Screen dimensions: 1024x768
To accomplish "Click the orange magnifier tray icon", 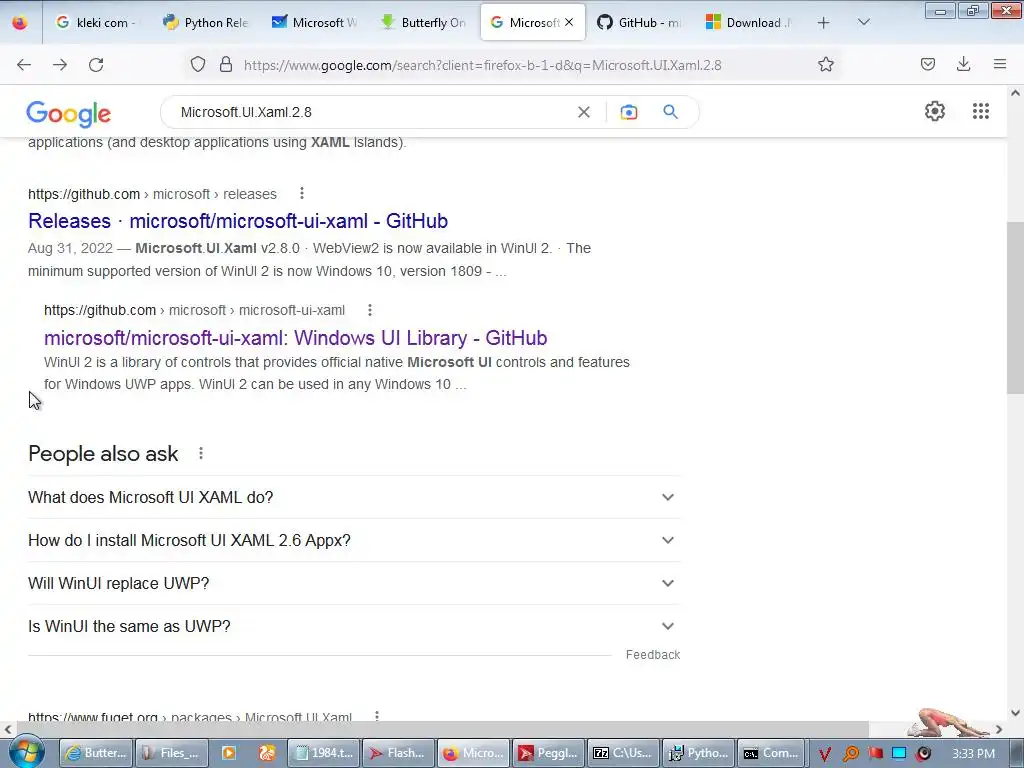I will point(850,754).
